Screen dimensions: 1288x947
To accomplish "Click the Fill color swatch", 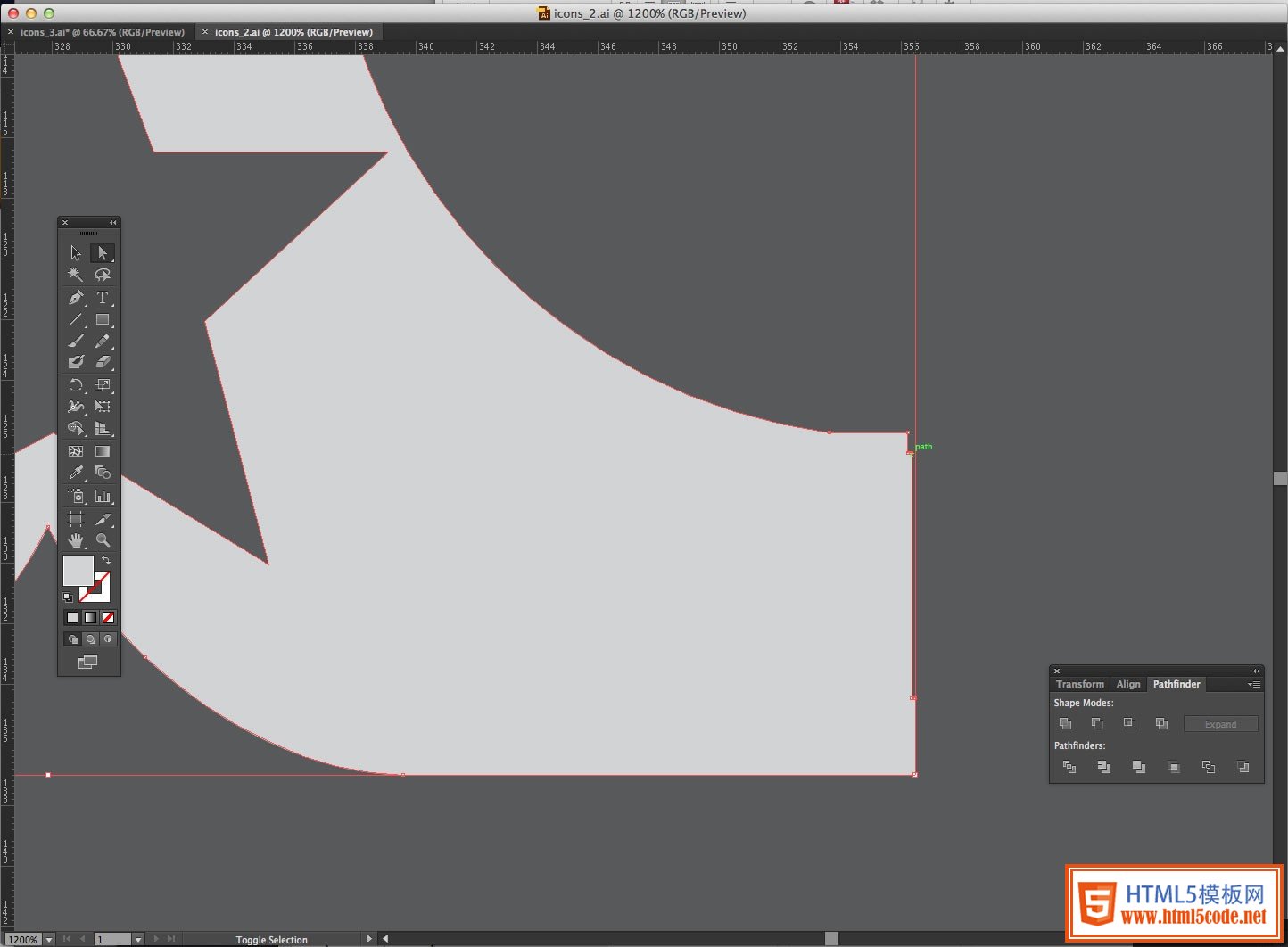I will tap(78, 570).
